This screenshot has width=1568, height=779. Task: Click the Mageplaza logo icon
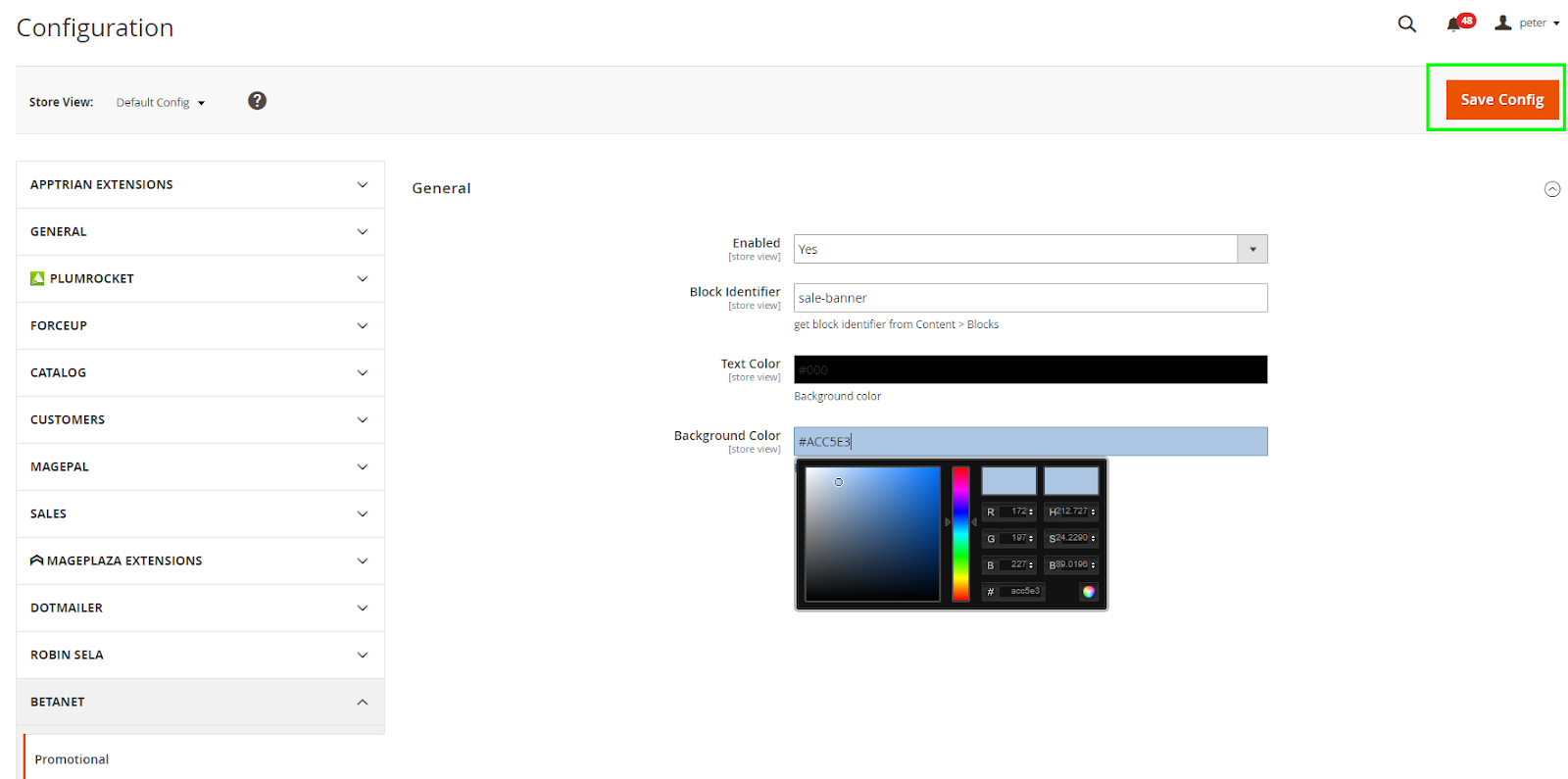coord(36,560)
